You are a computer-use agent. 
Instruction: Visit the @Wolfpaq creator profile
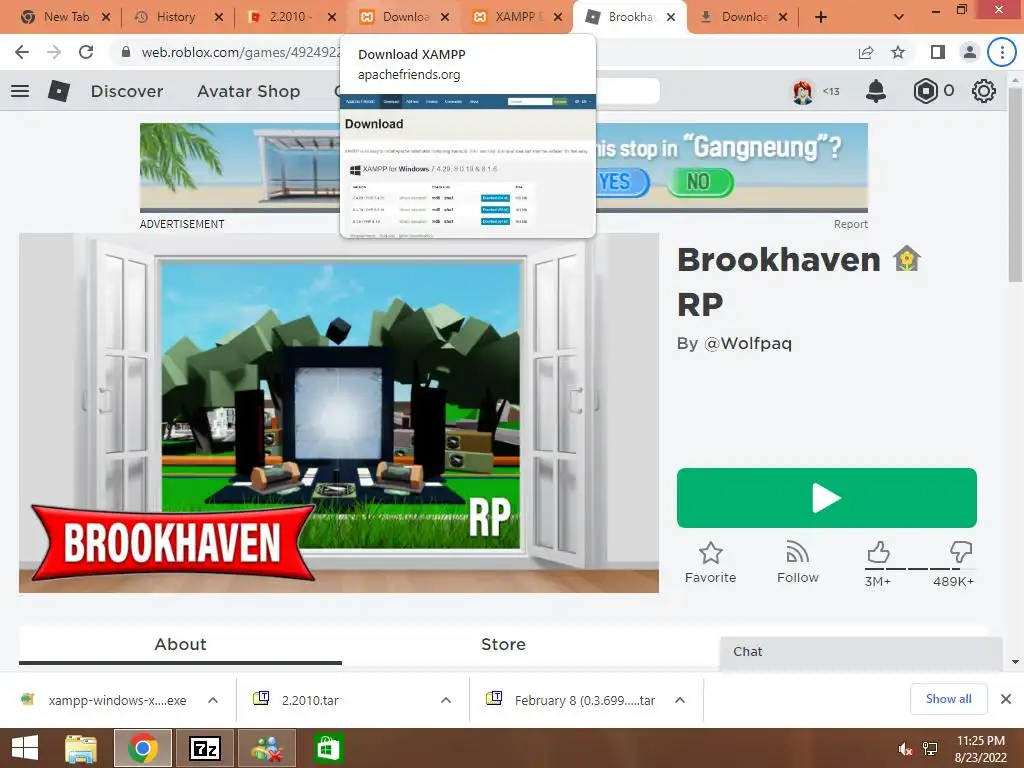click(748, 344)
